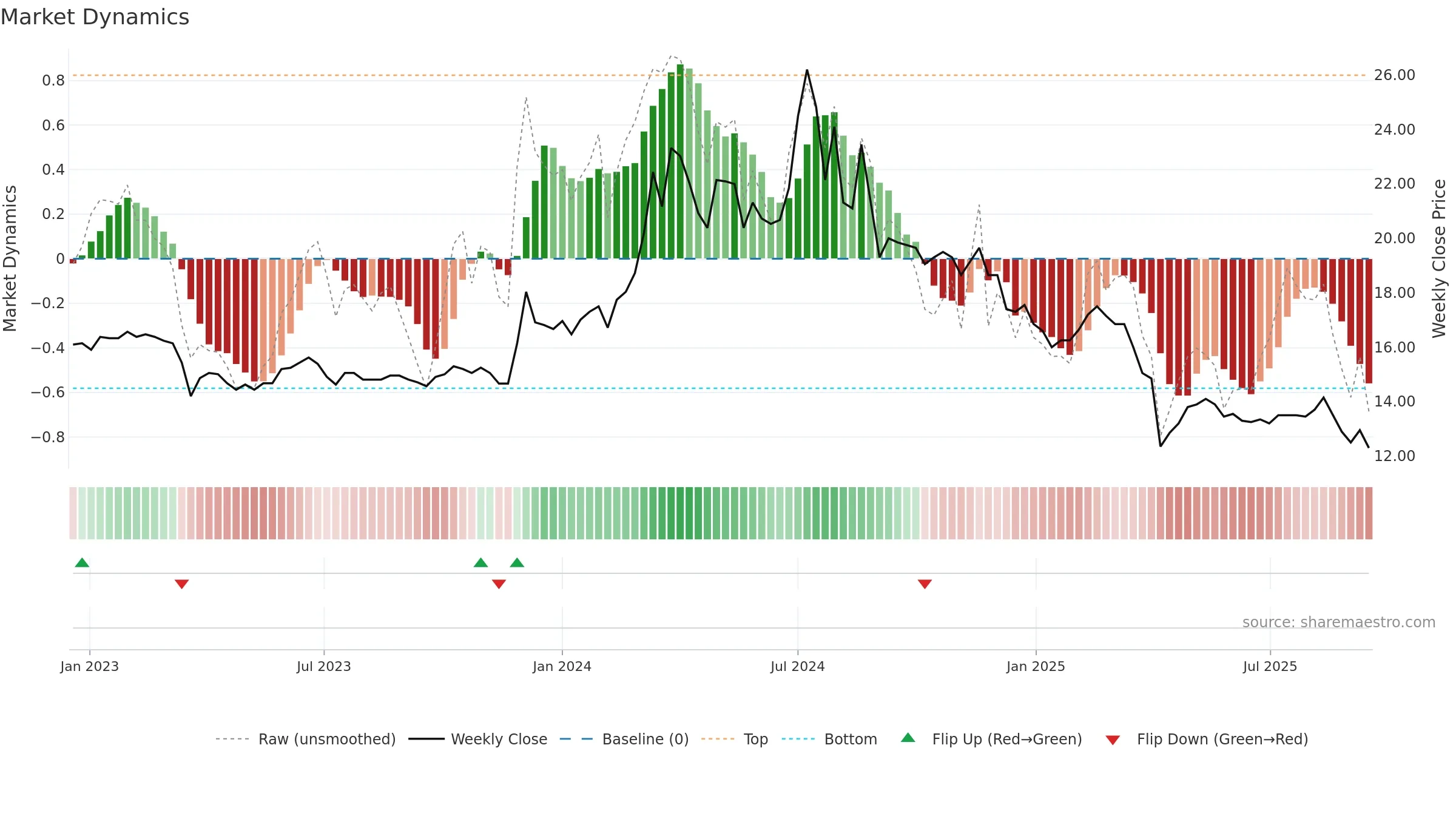Toggle the Top legend entry
The width and height of the screenshot is (1456, 819).
click(735, 739)
